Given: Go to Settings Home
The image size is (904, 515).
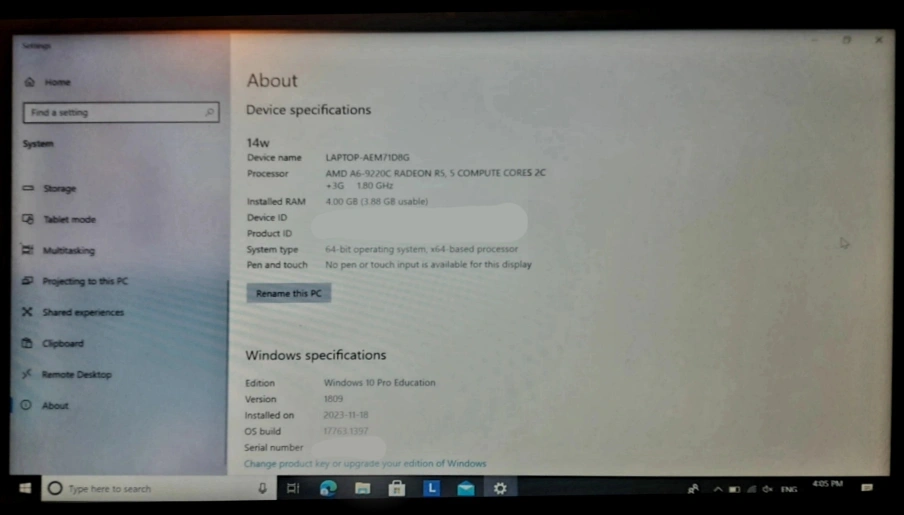Looking at the screenshot, I should (x=57, y=82).
